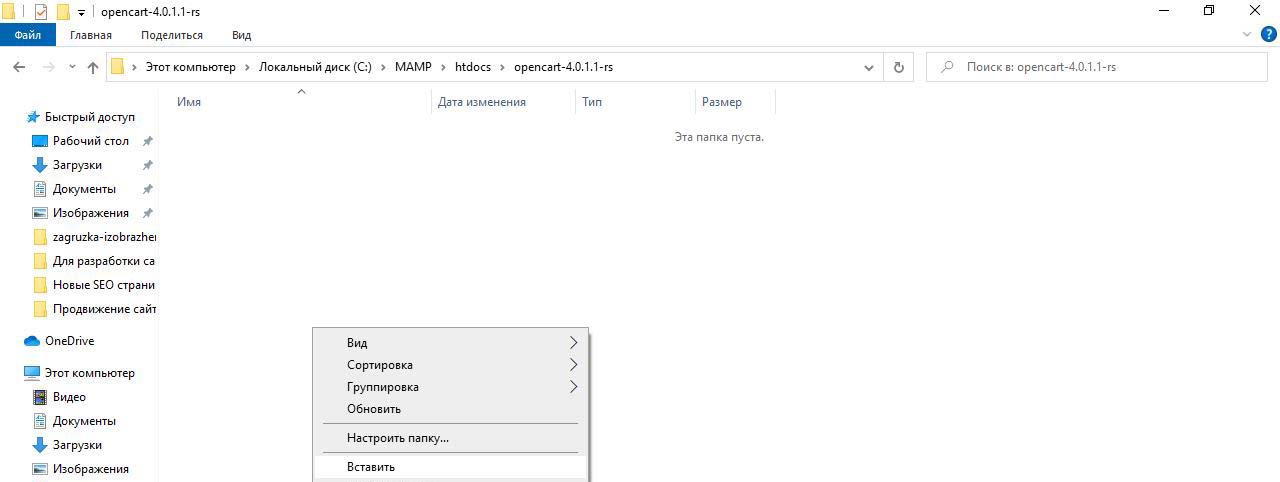Screen dimensions: 1280x482
Task: Open the Рабочий стол quick access item
Action: [x=90, y=141]
